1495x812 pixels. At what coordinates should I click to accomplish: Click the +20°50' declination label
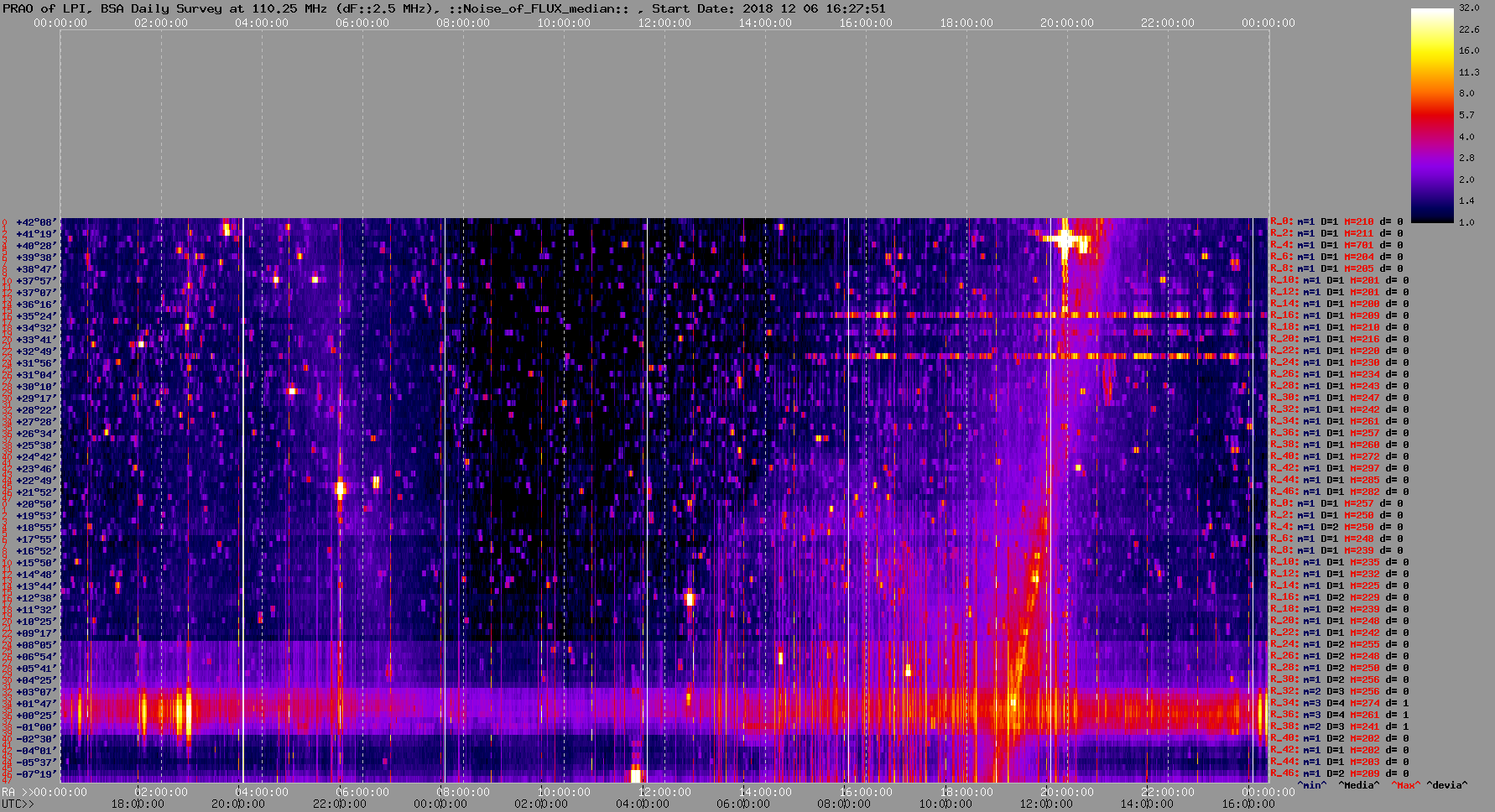coord(37,504)
